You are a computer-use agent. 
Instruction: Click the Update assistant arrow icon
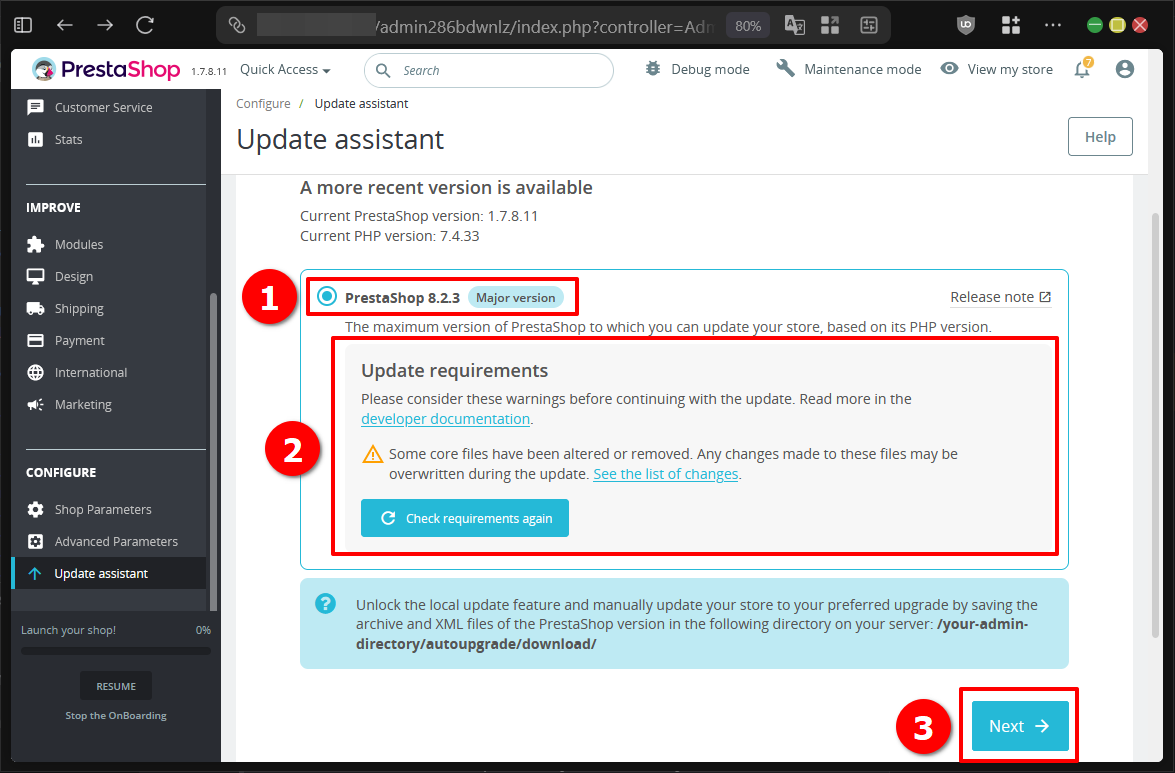point(34,573)
